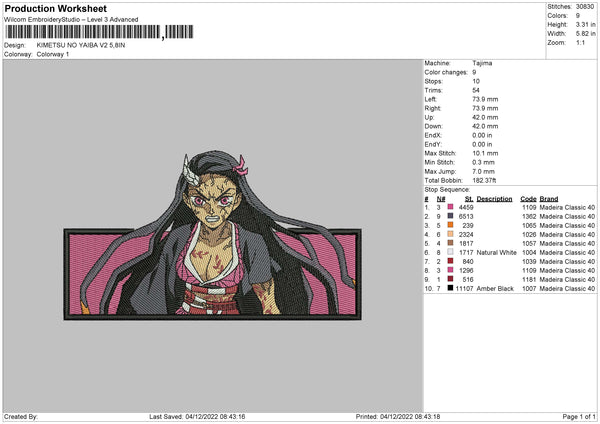Click the dark purple swatch with 6513 stitches
The image size is (600, 424).
[x=450, y=216]
